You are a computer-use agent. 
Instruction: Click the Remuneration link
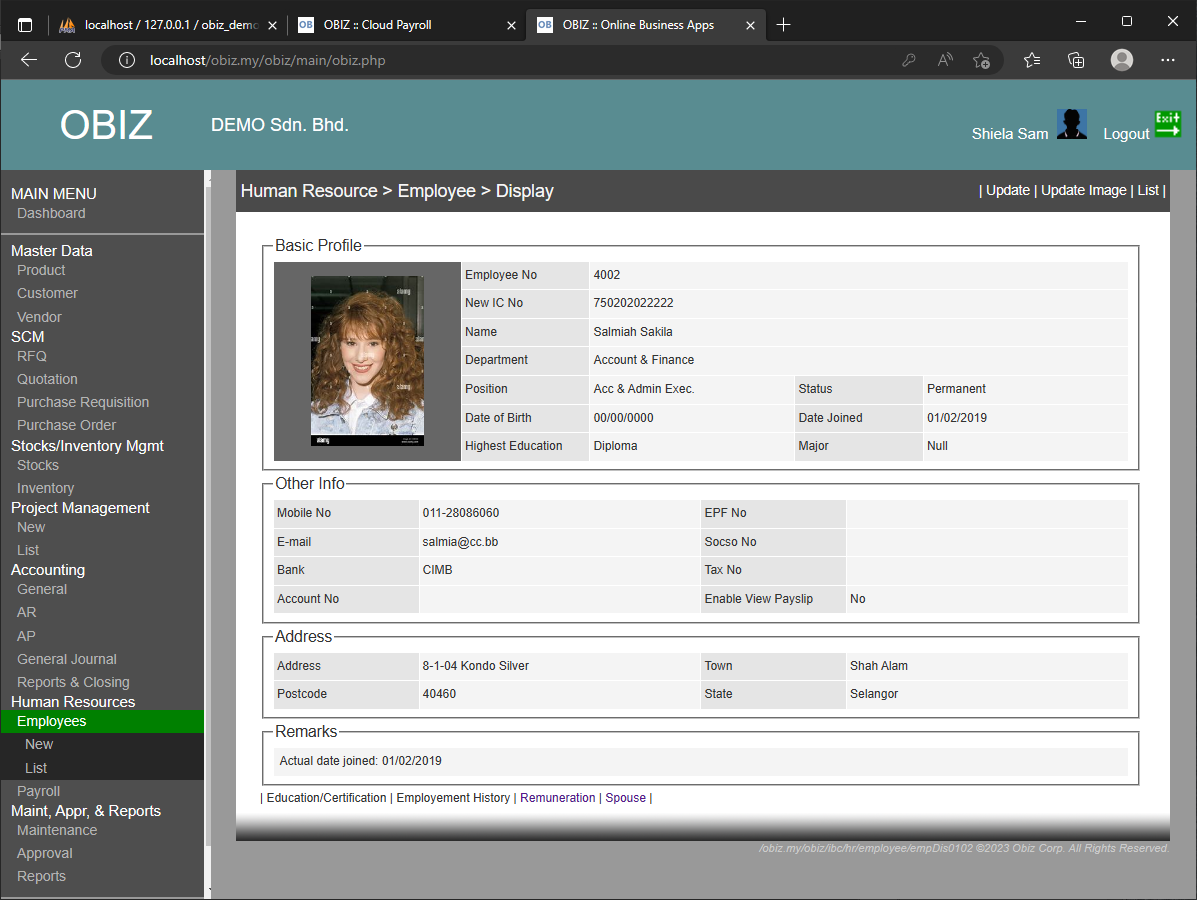(557, 797)
